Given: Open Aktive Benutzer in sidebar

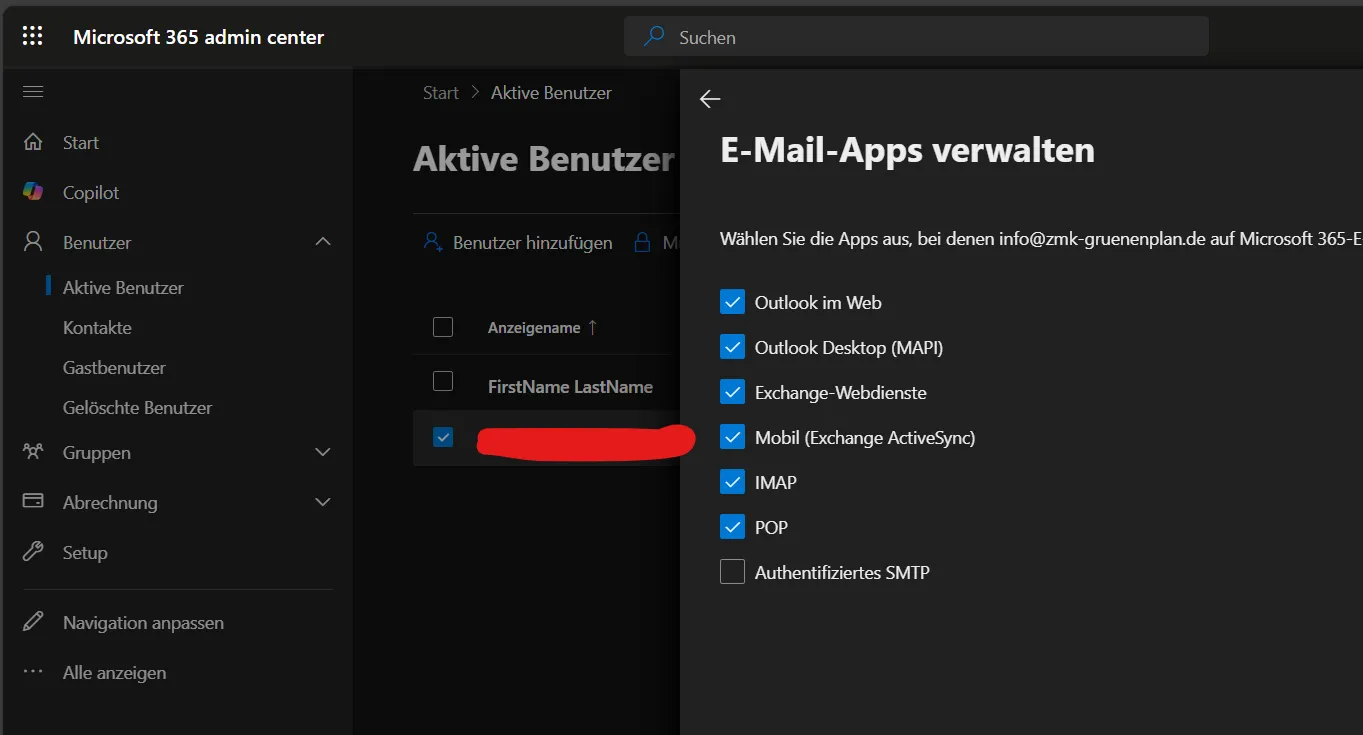Looking at the screenshot, I should (x=123, y=287).
